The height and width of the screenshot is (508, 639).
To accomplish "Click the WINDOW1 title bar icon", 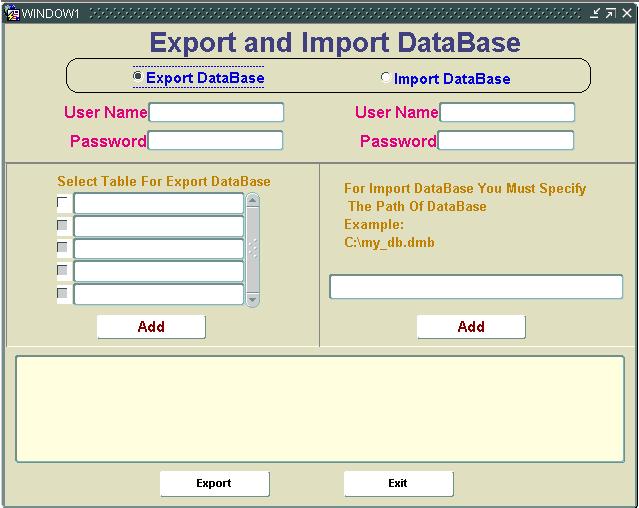I will 12,12.
